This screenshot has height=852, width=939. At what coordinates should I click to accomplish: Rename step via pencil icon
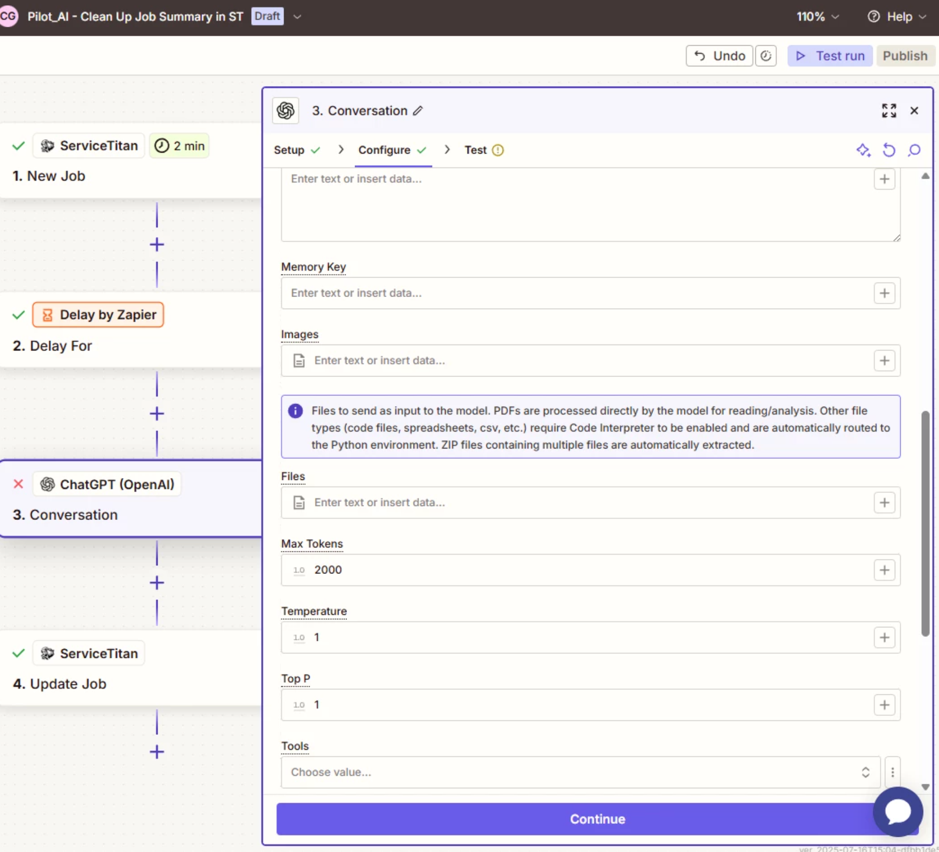(418, 111)
